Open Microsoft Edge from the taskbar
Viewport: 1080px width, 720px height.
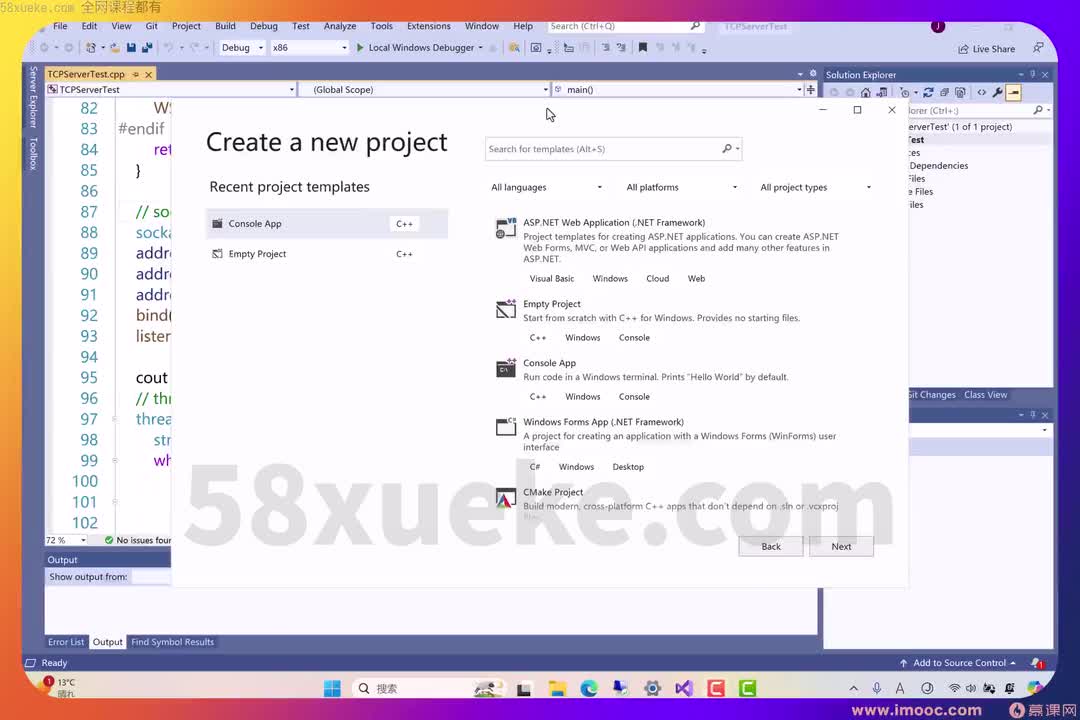pos(589,688)
